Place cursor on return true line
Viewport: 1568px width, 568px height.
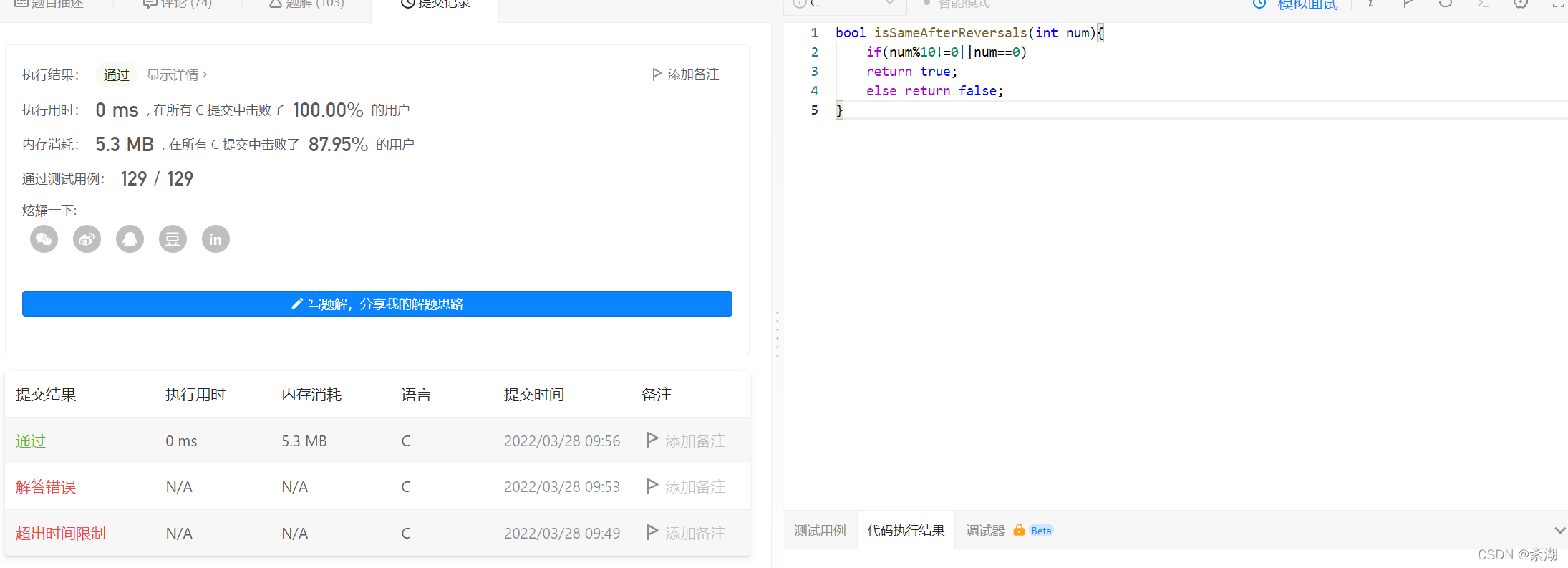[x=911, y=72]
